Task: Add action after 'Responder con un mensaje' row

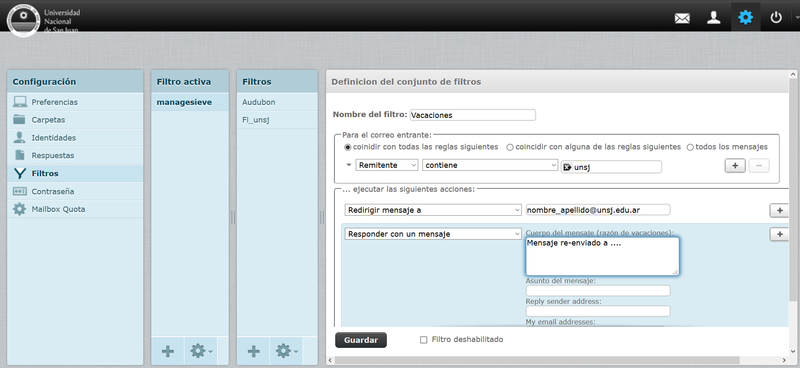Action: pyautogui.click(x=779, y=234)
